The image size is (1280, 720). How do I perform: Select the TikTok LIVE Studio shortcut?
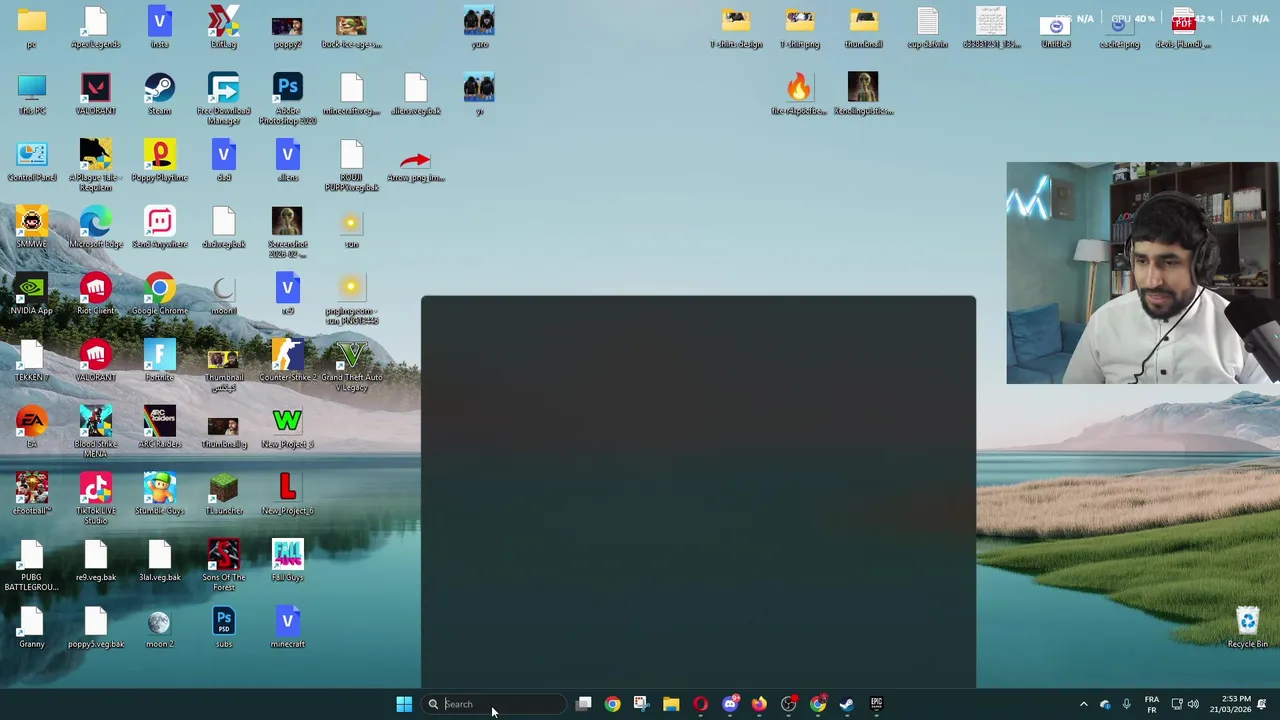pos(95,499)
